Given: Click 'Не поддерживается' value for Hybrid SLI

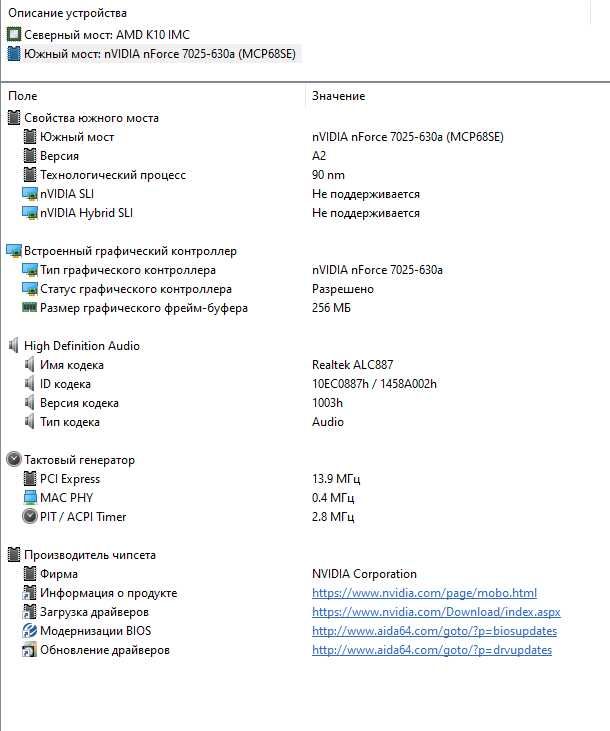Looking at the screenshot, I should pos(366,213).
